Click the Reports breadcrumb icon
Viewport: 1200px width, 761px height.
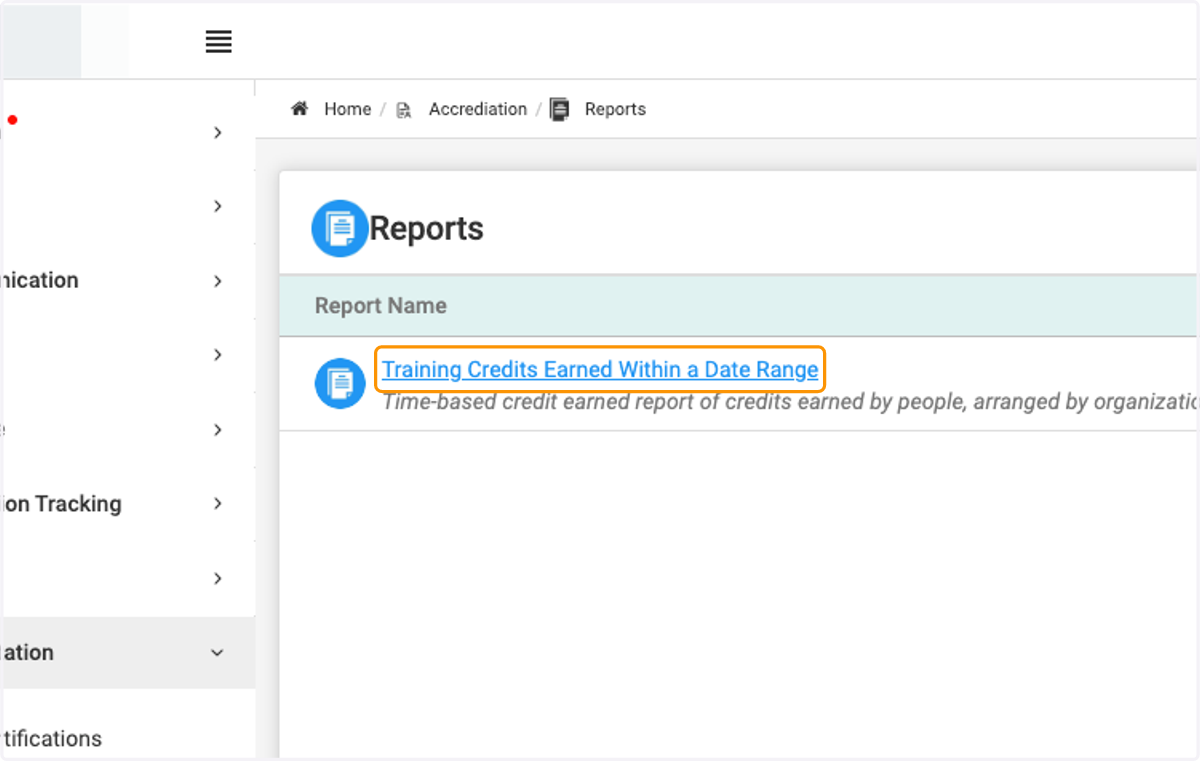[x=560, y=109]
